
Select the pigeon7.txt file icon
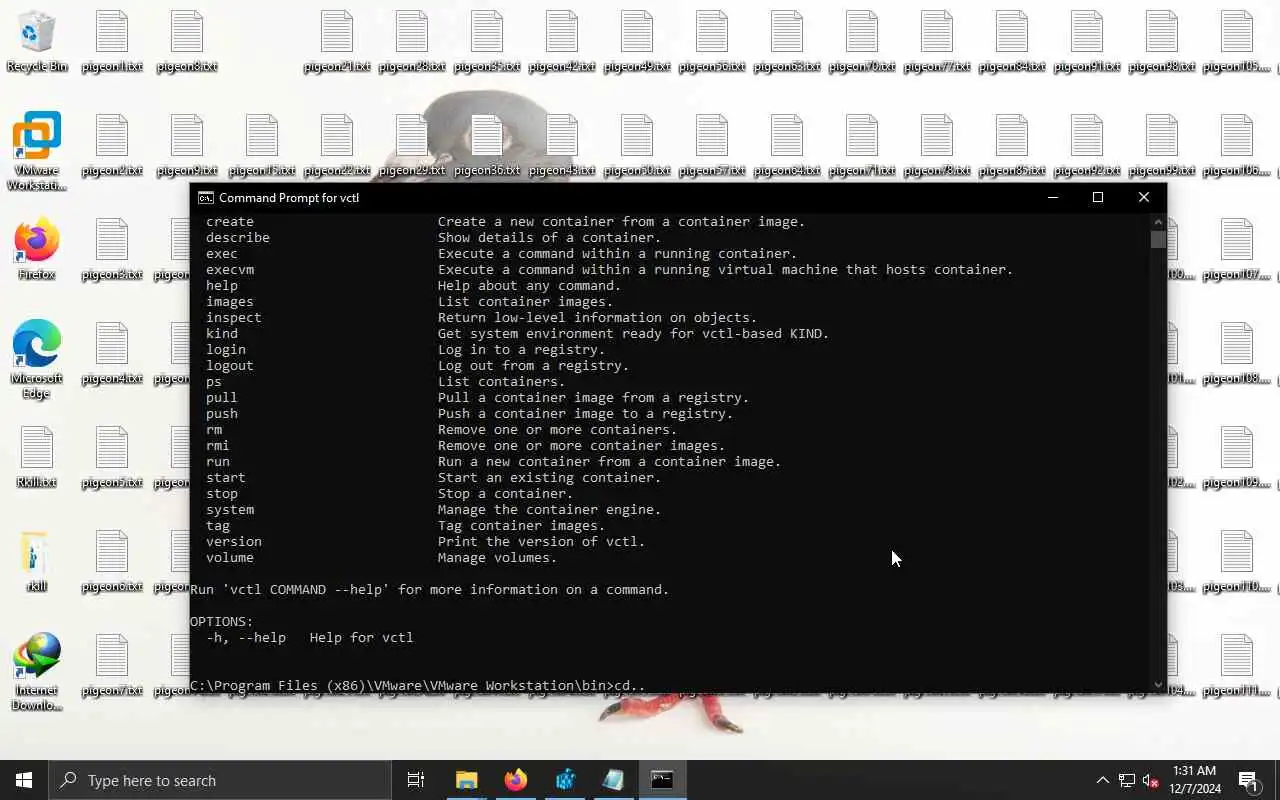[x=112, y=666]
